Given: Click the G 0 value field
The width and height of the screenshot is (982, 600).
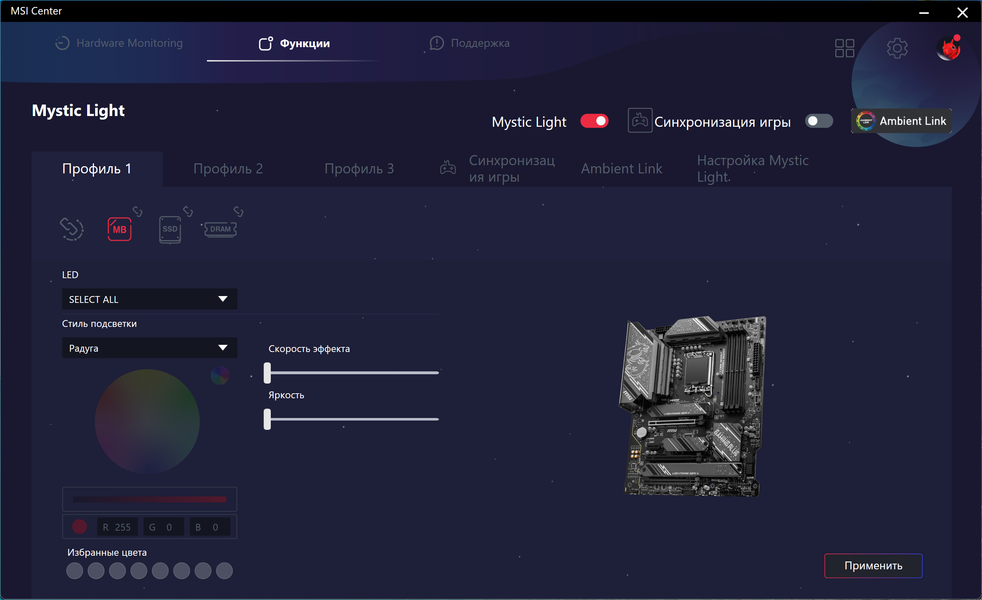Looking at the screenshot, I should pyautogui.click(x=163, y=527).
